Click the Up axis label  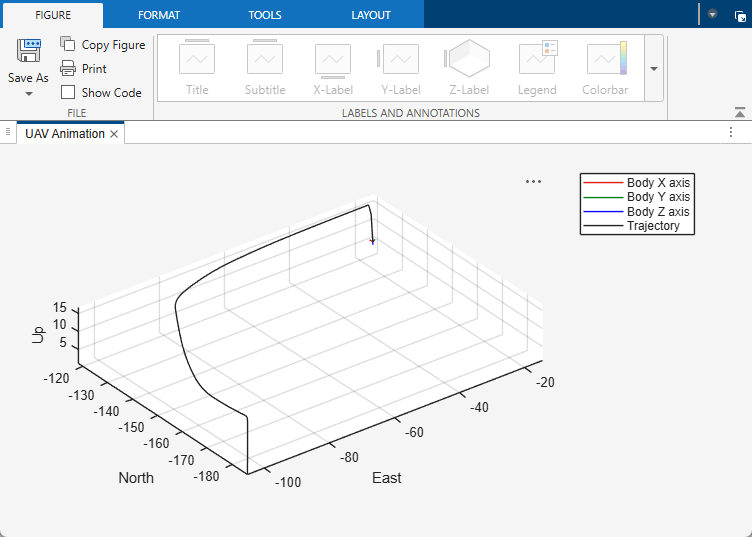click(38, 335)
